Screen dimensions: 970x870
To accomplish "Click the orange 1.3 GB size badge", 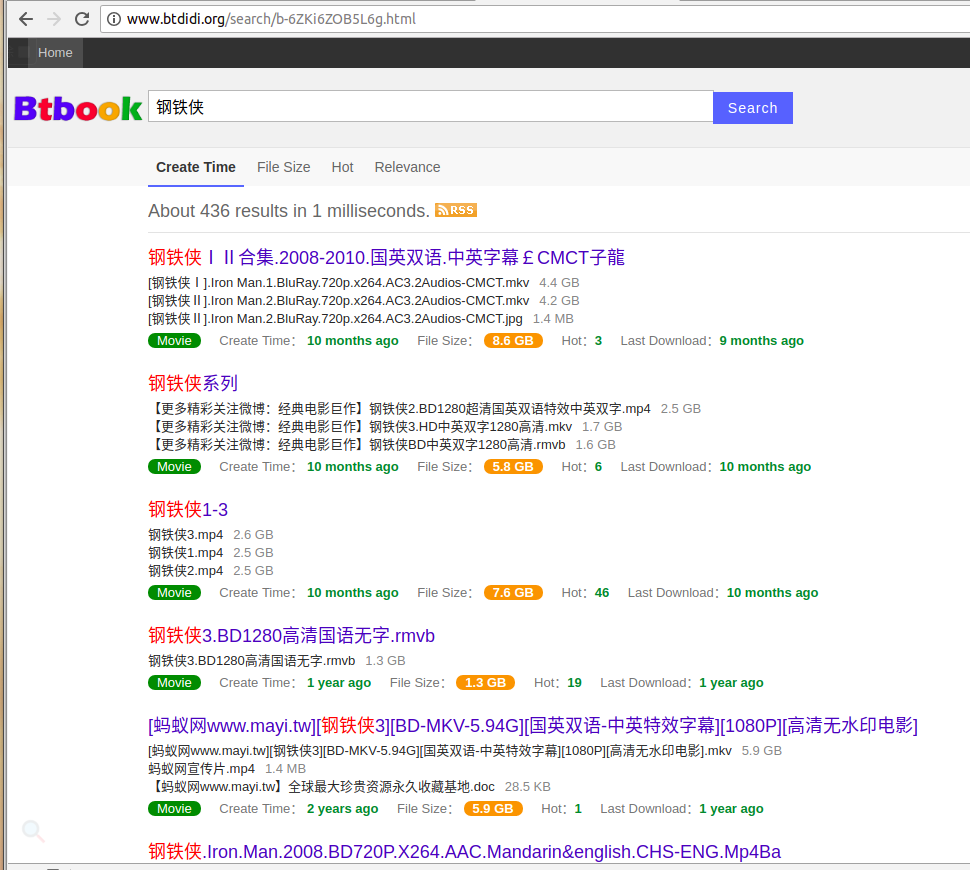I will coord(485,683).
